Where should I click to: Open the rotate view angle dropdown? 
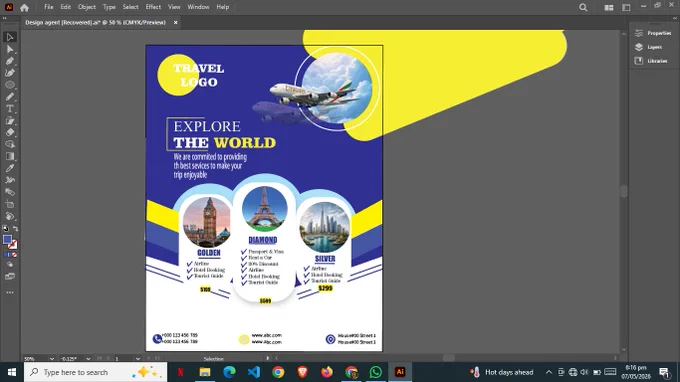(88, 359)
